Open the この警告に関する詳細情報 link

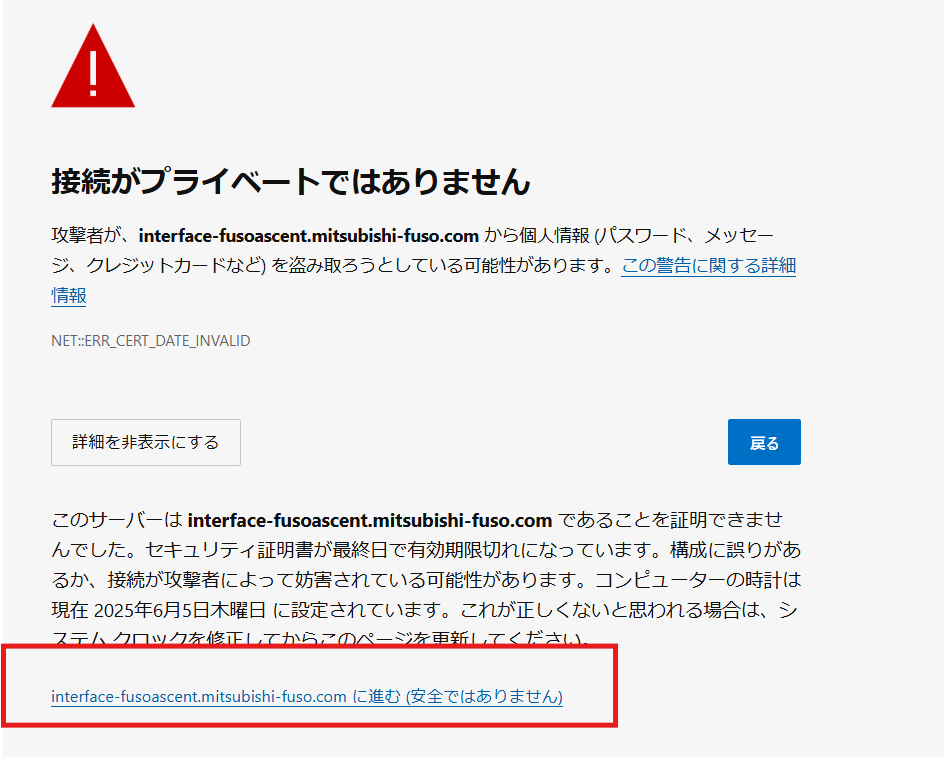707,266
